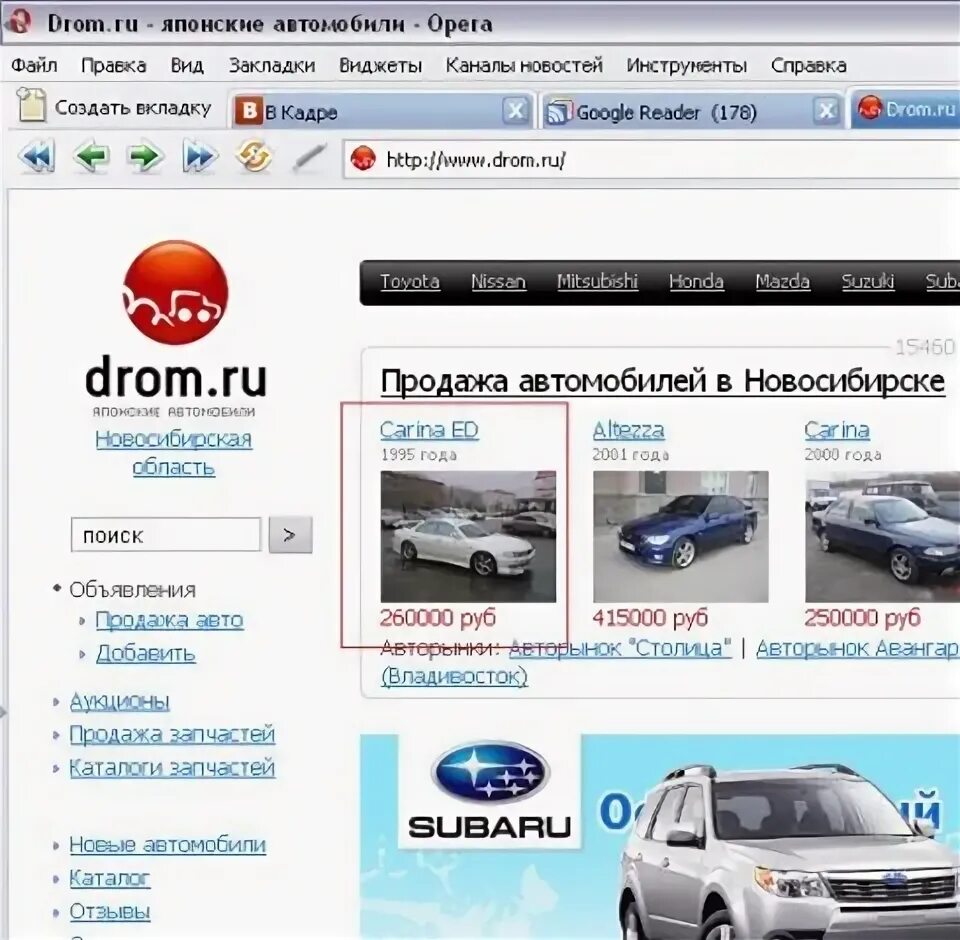960x940 pixels.
Task: Open the Правка menu
Action: coord(114,66)
